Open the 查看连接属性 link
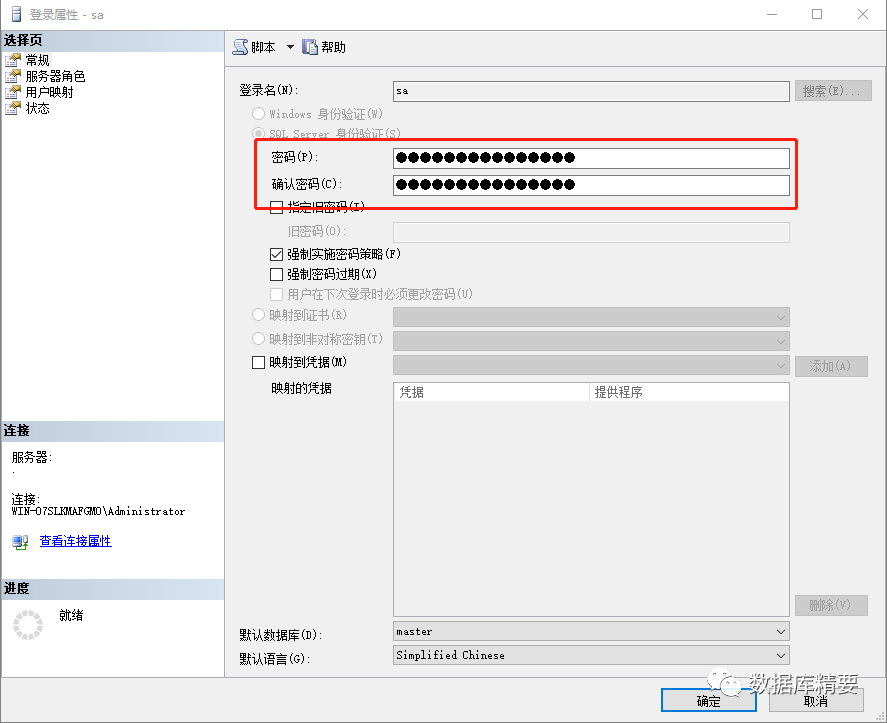Screen dimensions: 887x723 pyautogui.click(x=75, y=541)
